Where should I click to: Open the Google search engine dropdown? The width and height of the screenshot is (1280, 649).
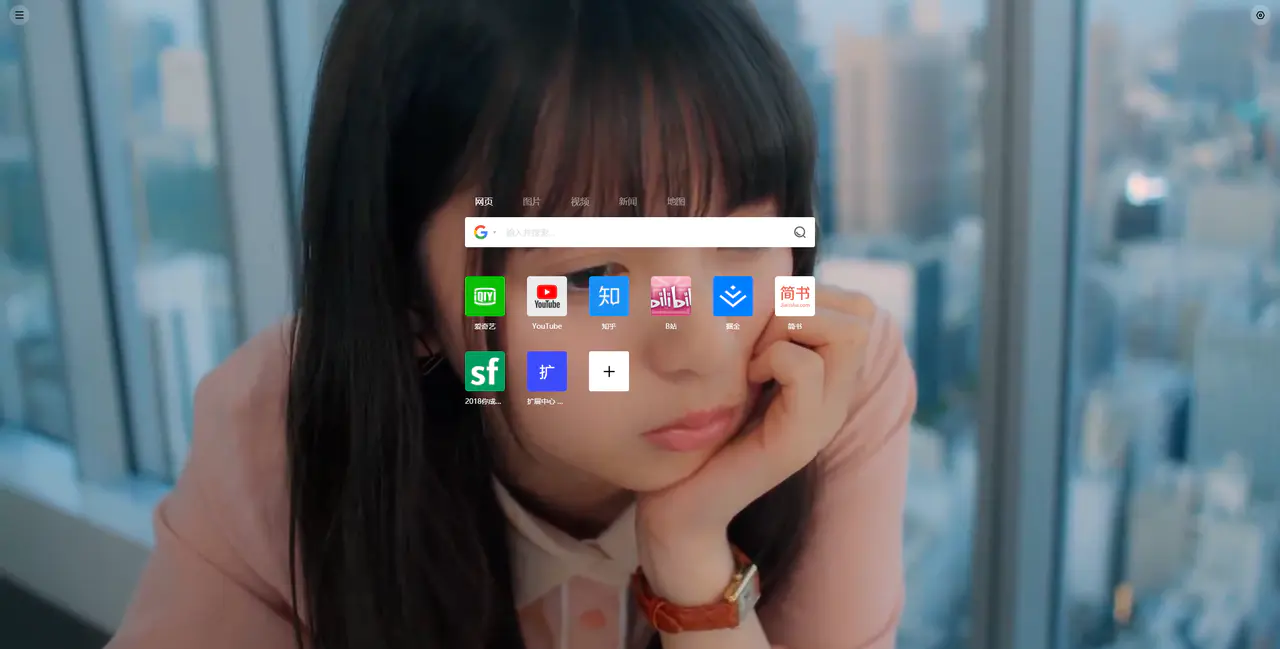click(485, 232)
